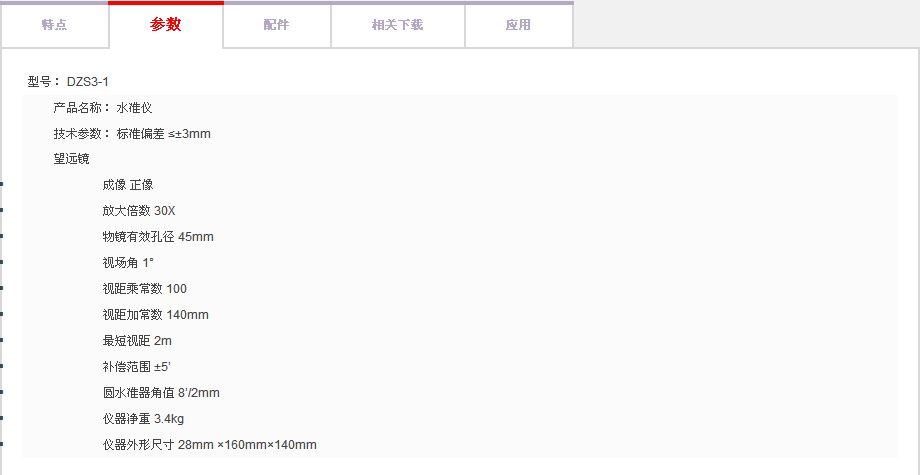
Task: Show the 应用 tab
Action: point(518,25)
